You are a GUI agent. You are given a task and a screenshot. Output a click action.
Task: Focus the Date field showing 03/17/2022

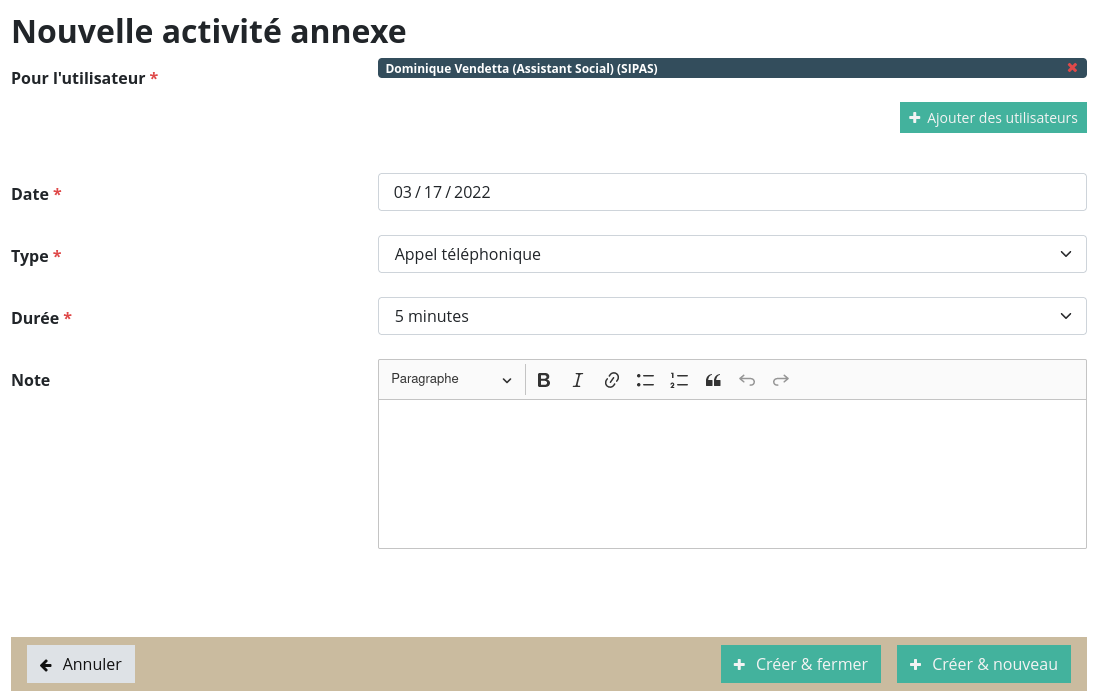(731, 192)
